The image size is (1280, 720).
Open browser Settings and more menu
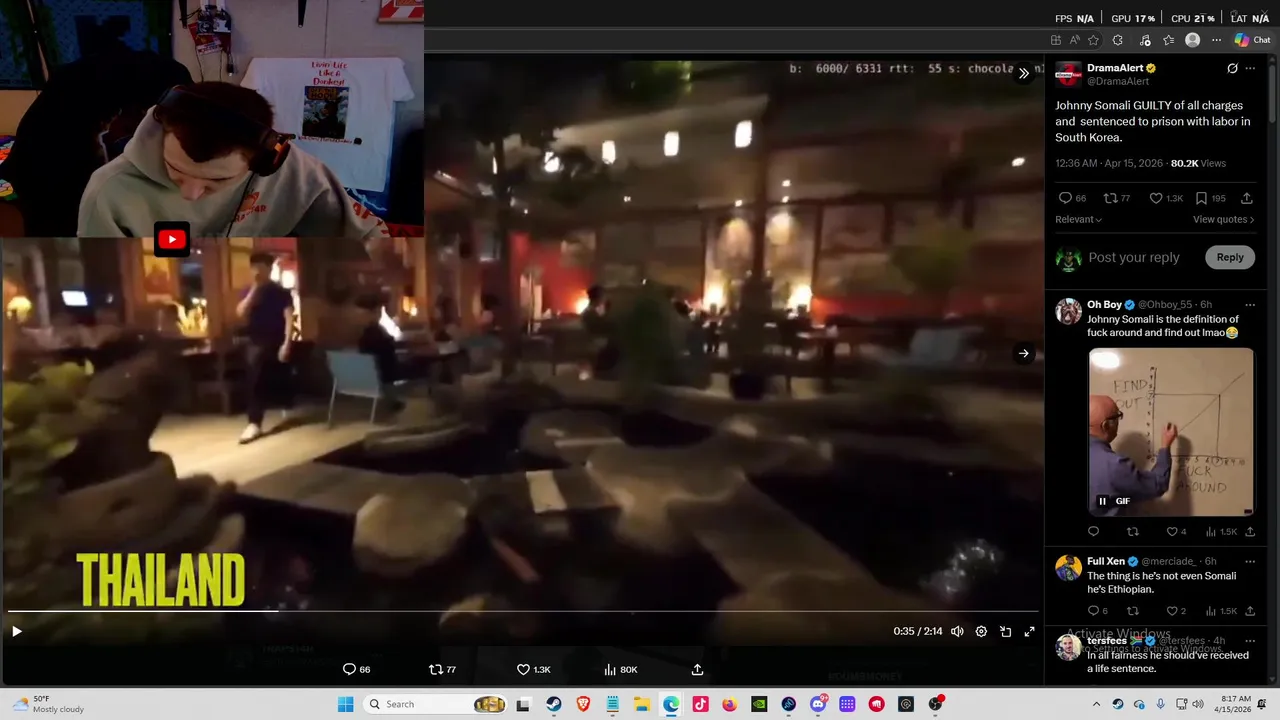pos(1216,40)
